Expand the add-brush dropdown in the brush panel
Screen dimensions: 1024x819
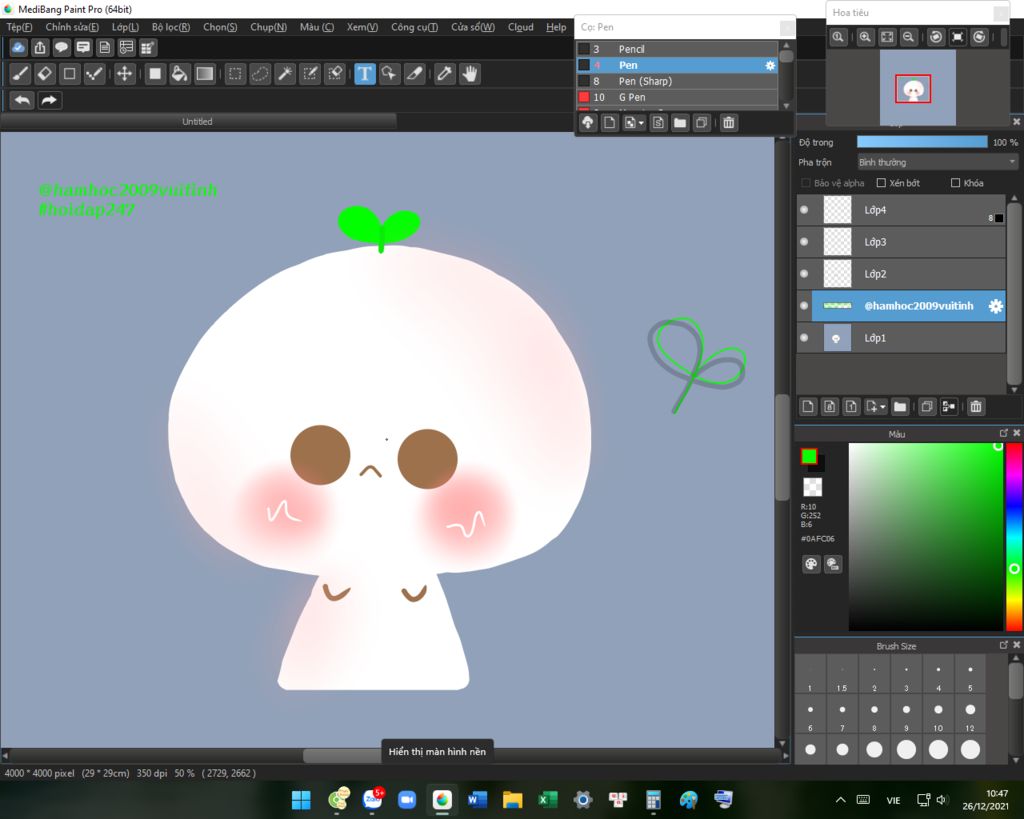(642, 123)
